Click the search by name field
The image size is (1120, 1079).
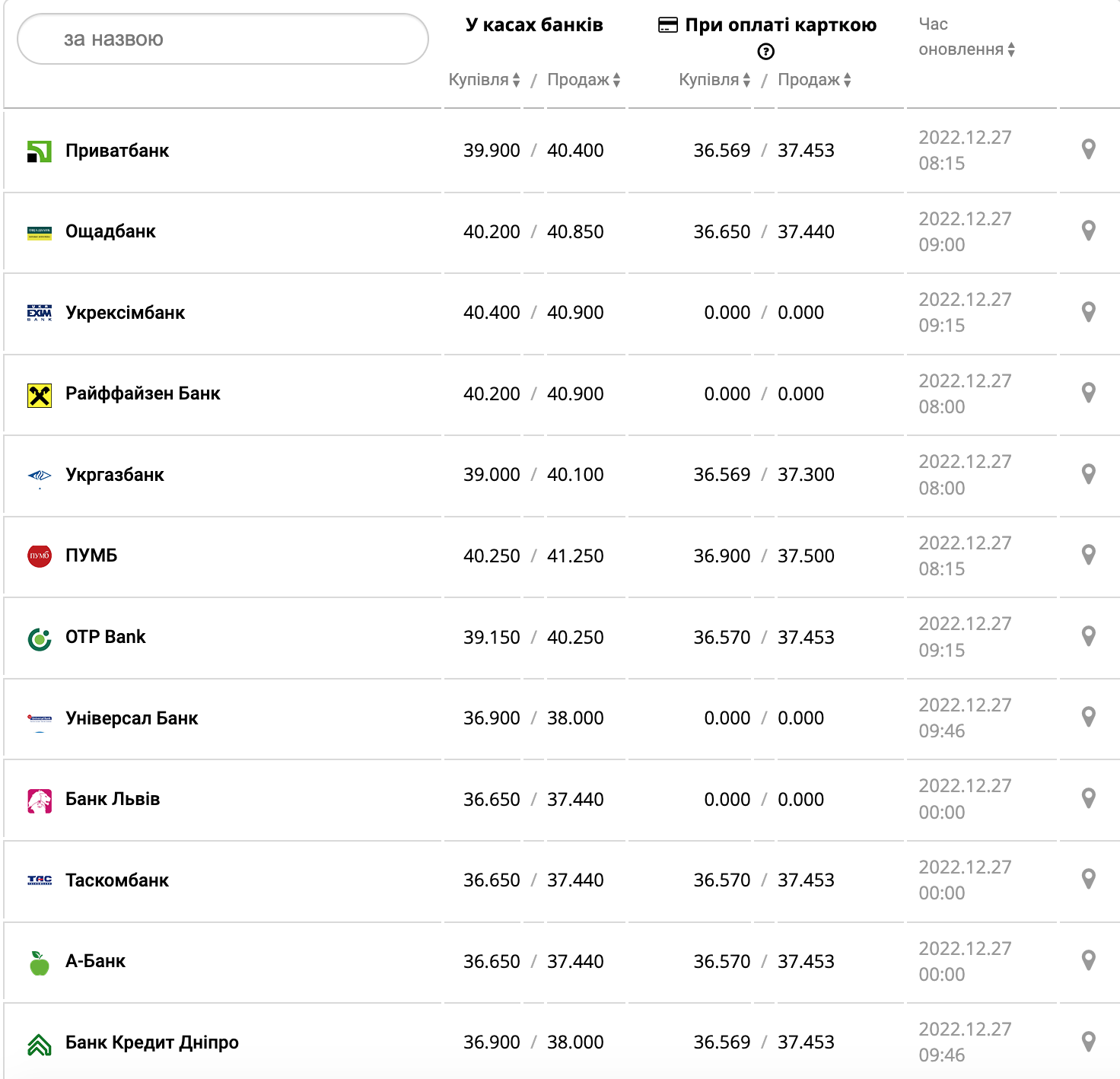point(223,40)
